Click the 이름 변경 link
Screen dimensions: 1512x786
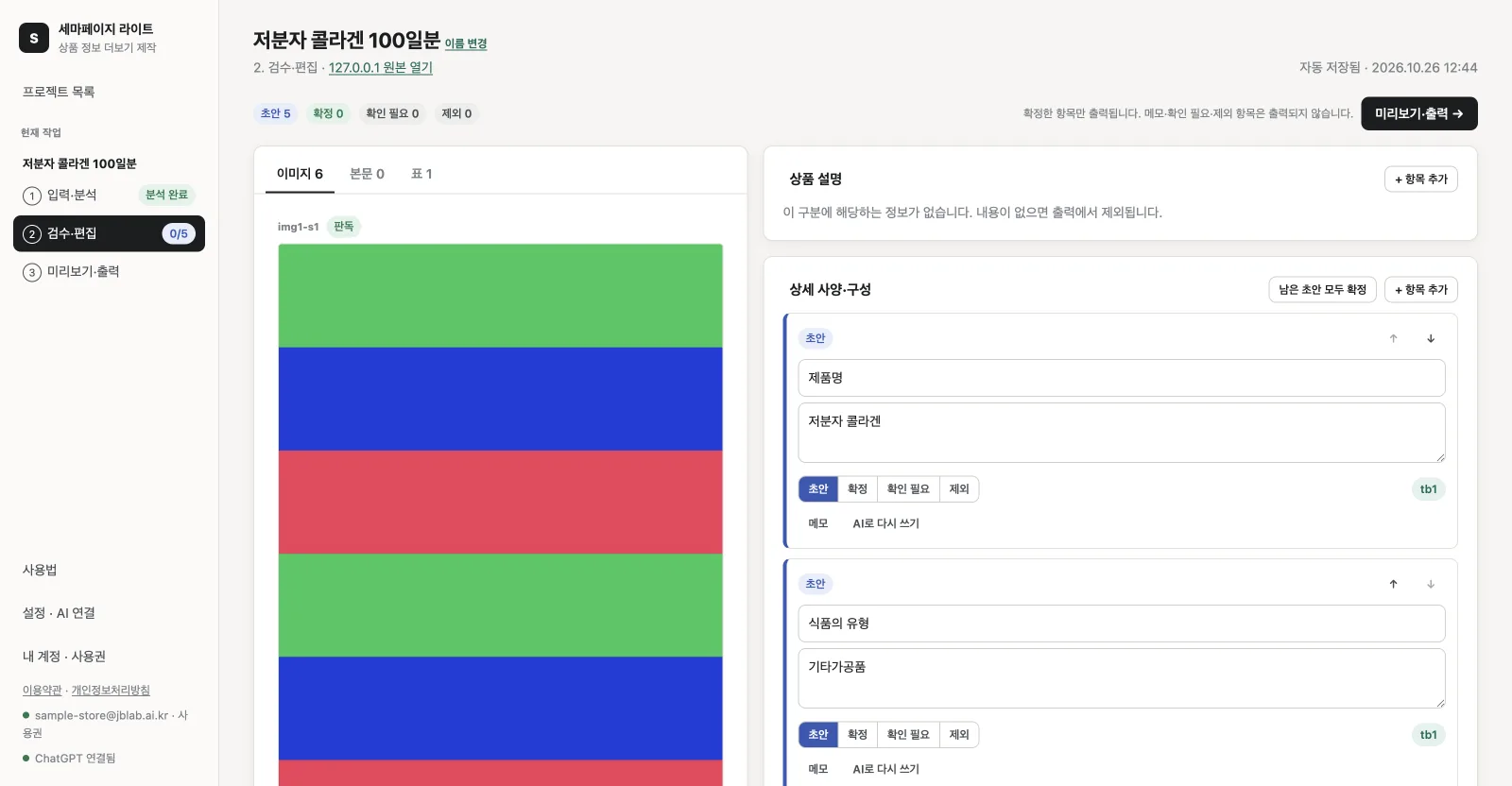tap(466, 43)
